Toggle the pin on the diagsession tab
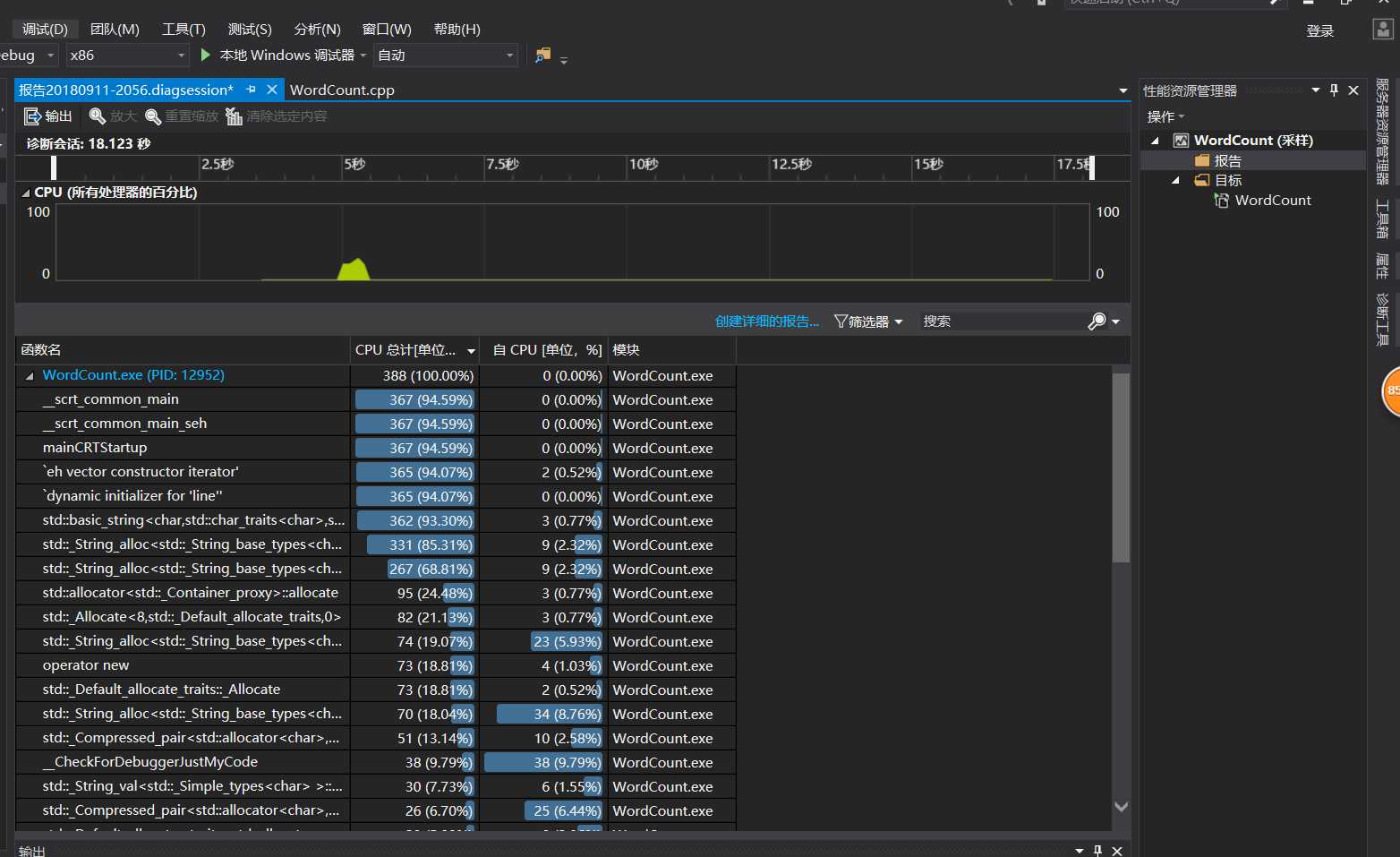Image resolution: width=1400 pixels, height=857 pixels. coord(251,90)
